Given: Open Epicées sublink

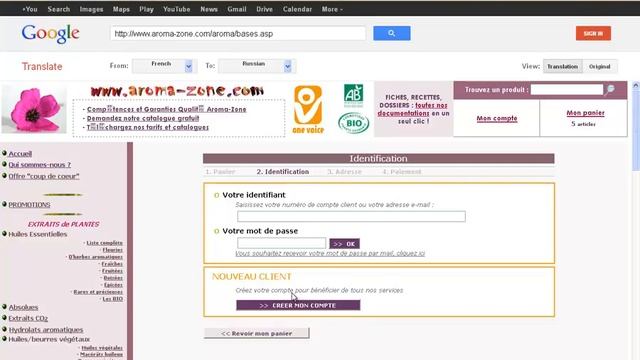Looking at the screenshot, I should tap(113, 284).
